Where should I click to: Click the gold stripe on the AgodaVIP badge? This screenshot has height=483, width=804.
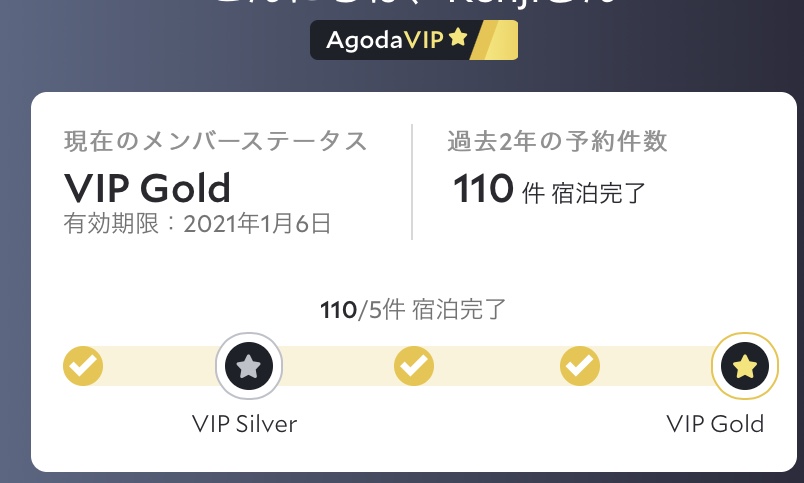[495, 40]
